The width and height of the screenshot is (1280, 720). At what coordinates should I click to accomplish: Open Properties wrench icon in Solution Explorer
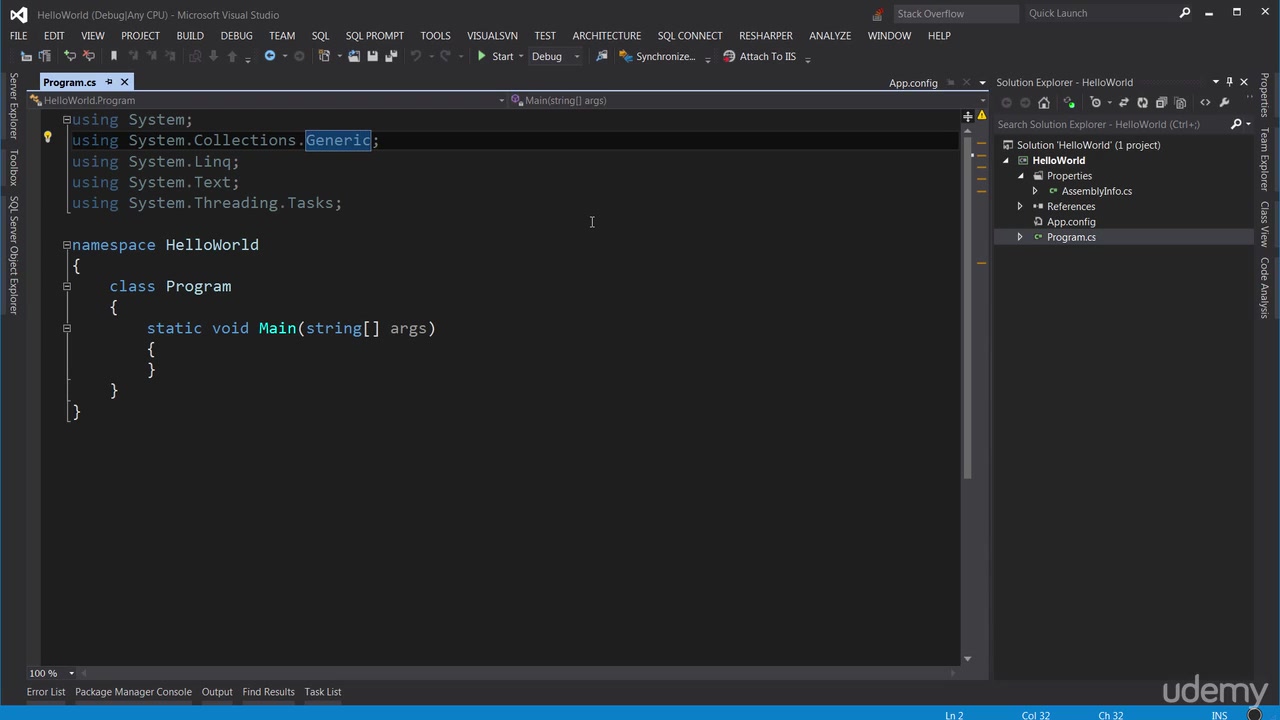[1224, 103]
